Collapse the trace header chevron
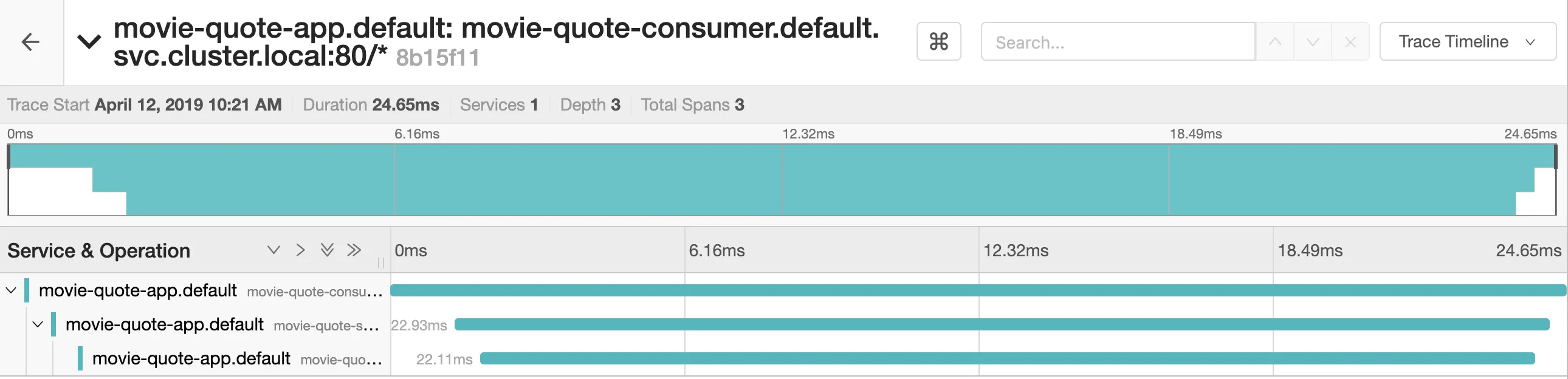1568x379 pixels. [x=89, y=42]
